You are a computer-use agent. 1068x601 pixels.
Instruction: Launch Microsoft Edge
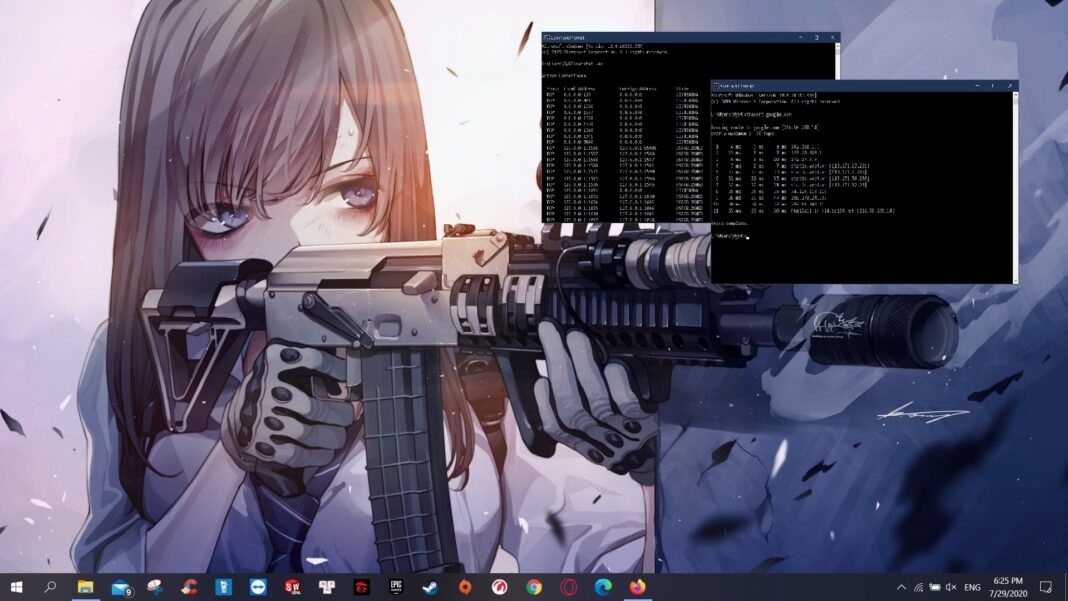point(604,585)
